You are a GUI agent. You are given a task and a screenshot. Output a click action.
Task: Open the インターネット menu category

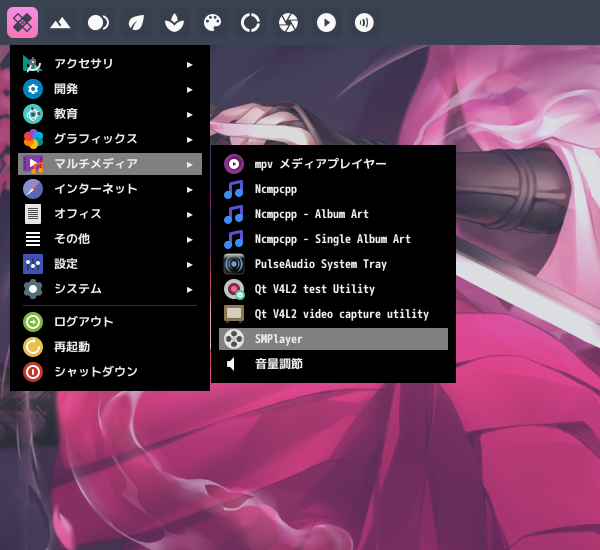tap(110, 189)
